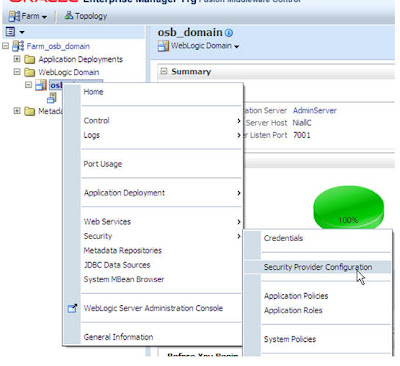Image resolution: width=400 pixels, height=366 pixels.
Task: Select the WebLogic Domain tree node
Action: 69,72
